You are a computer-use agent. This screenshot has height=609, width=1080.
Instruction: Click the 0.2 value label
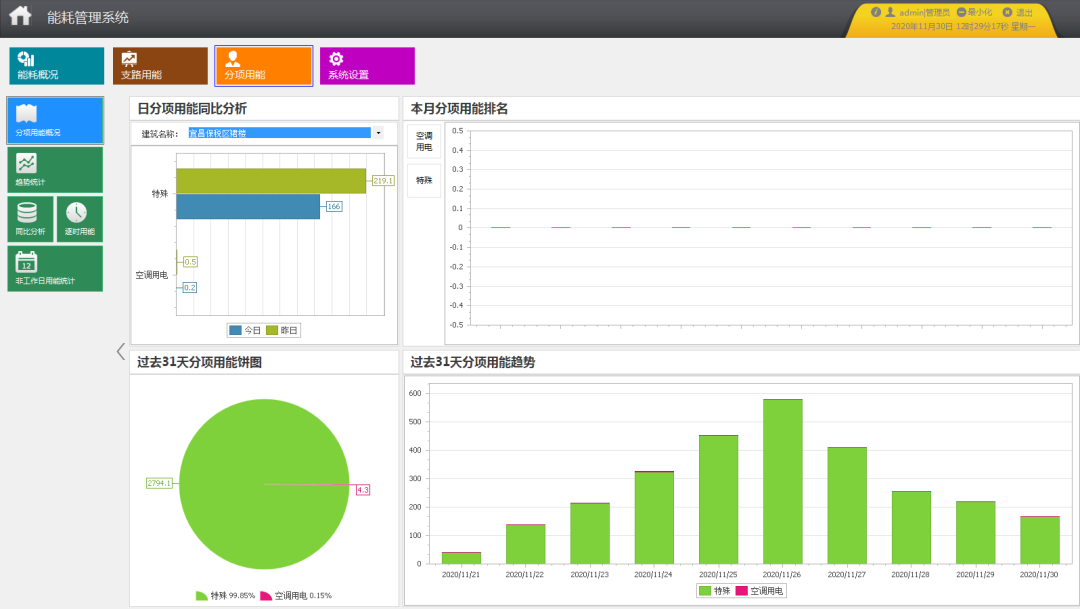click(189, 287)
